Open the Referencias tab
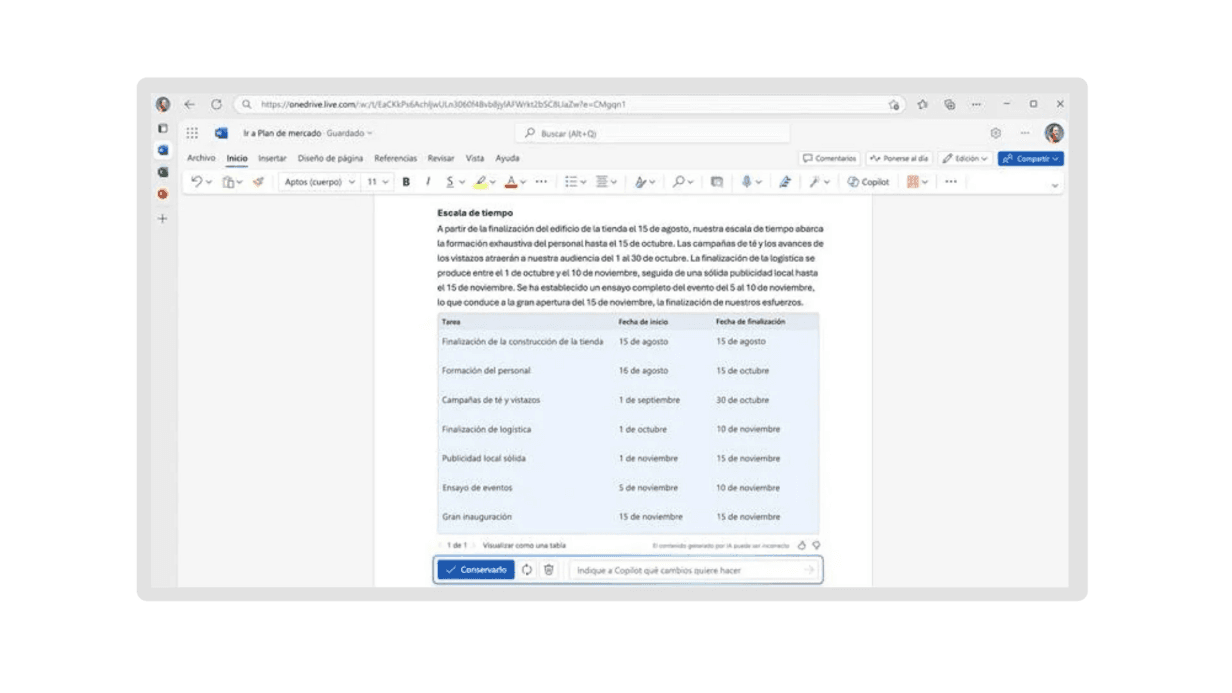1232x693 pixels. click(395, 158)
